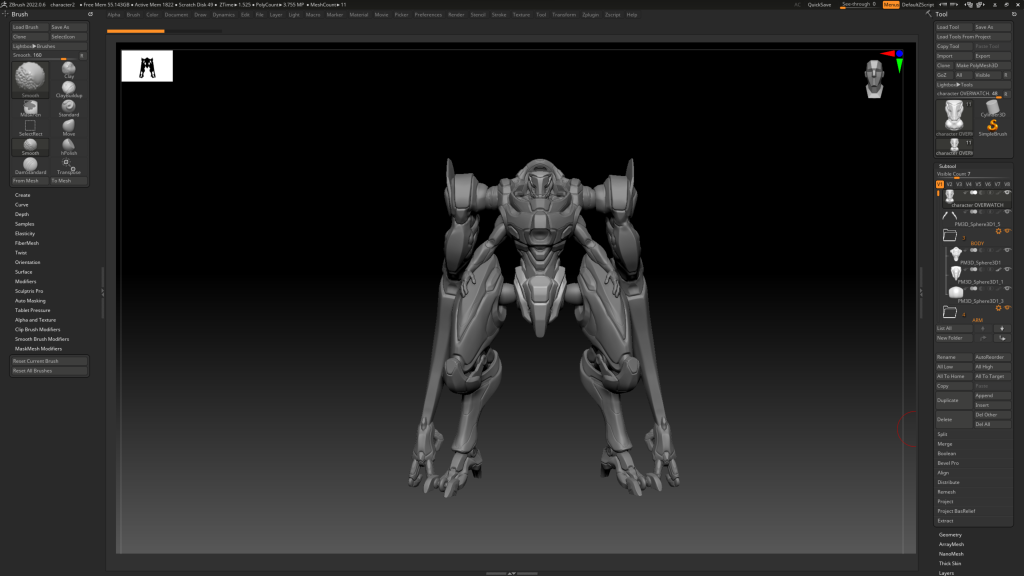1024x576 pixels.
Task: Open ARM folder gear settings icon
Action: pyautogui.click(x=999, y=308)
